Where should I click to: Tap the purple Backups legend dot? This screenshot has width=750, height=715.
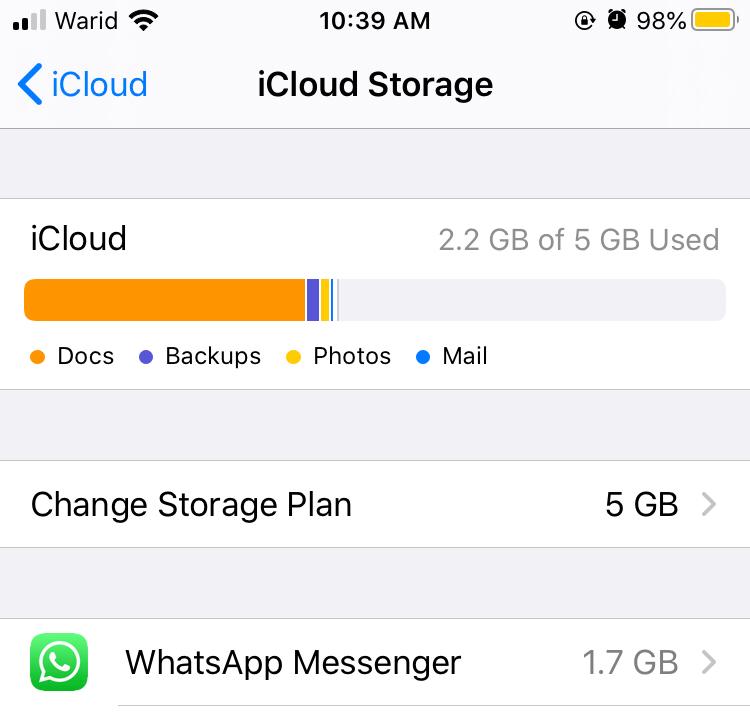click(145, 357)
